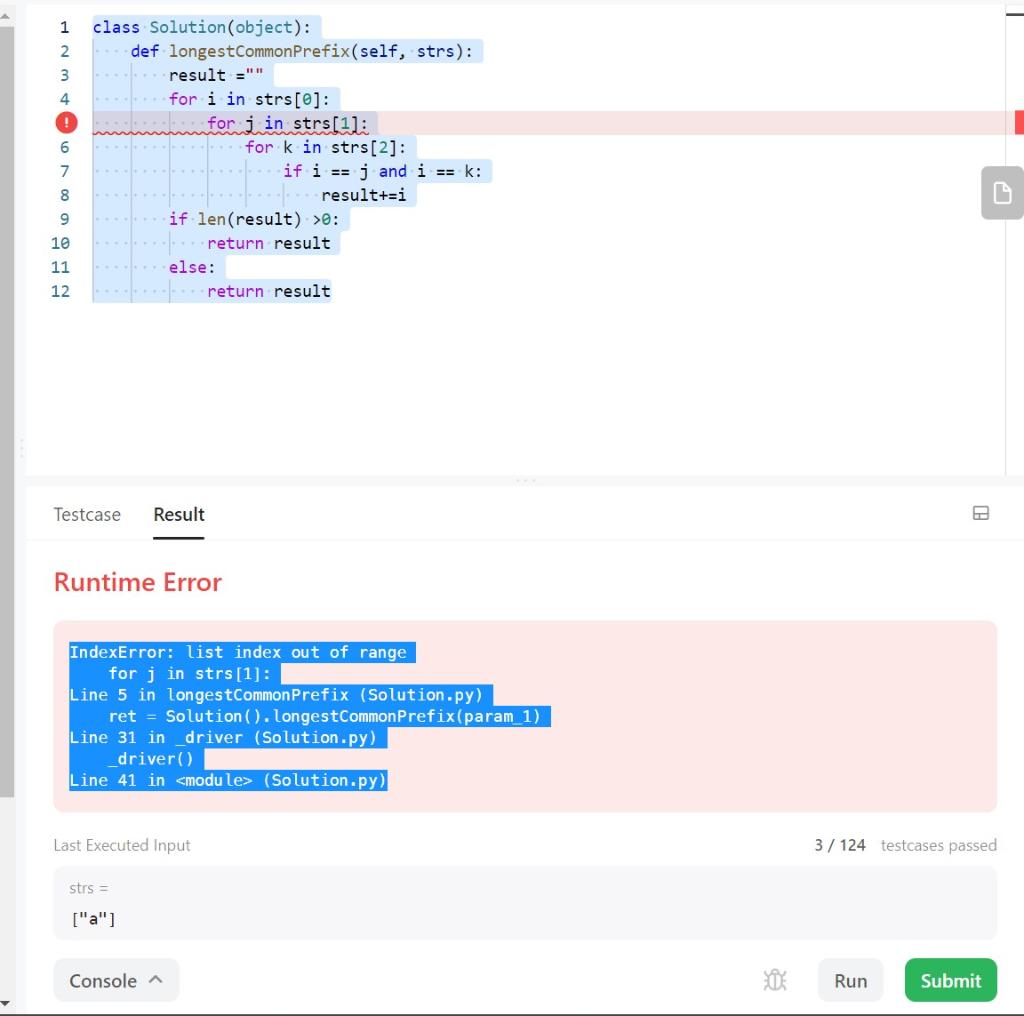Click line number 8 in the gutter
The width and height of the screenshot is (1024, 1016).
65,195
